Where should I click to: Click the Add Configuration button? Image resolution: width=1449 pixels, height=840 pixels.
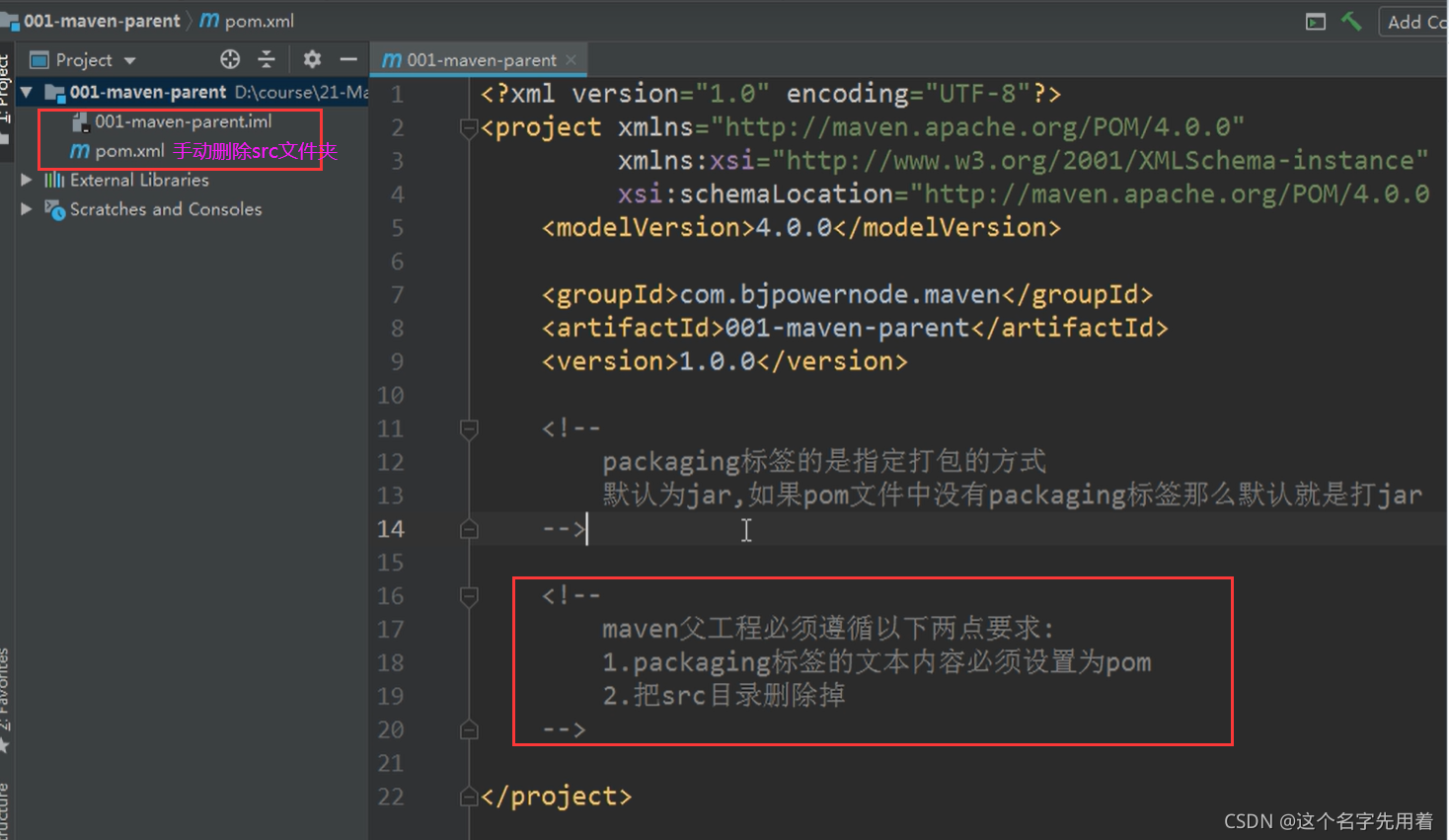tap(1414, 22)
